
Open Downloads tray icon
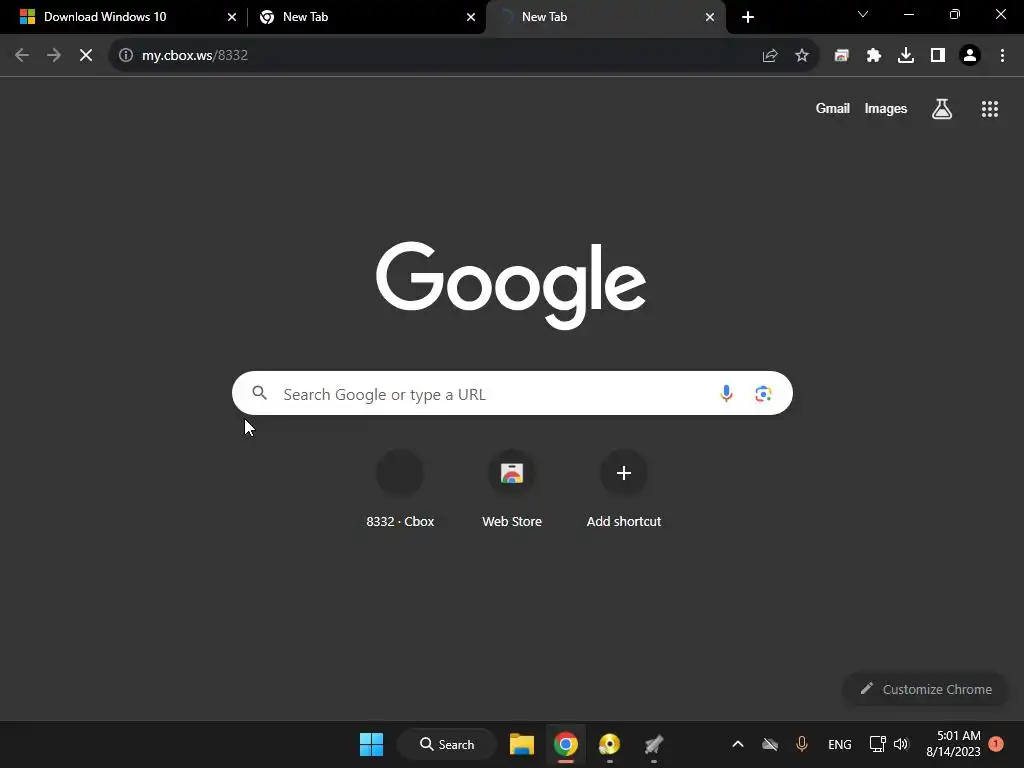coord(906,56)
